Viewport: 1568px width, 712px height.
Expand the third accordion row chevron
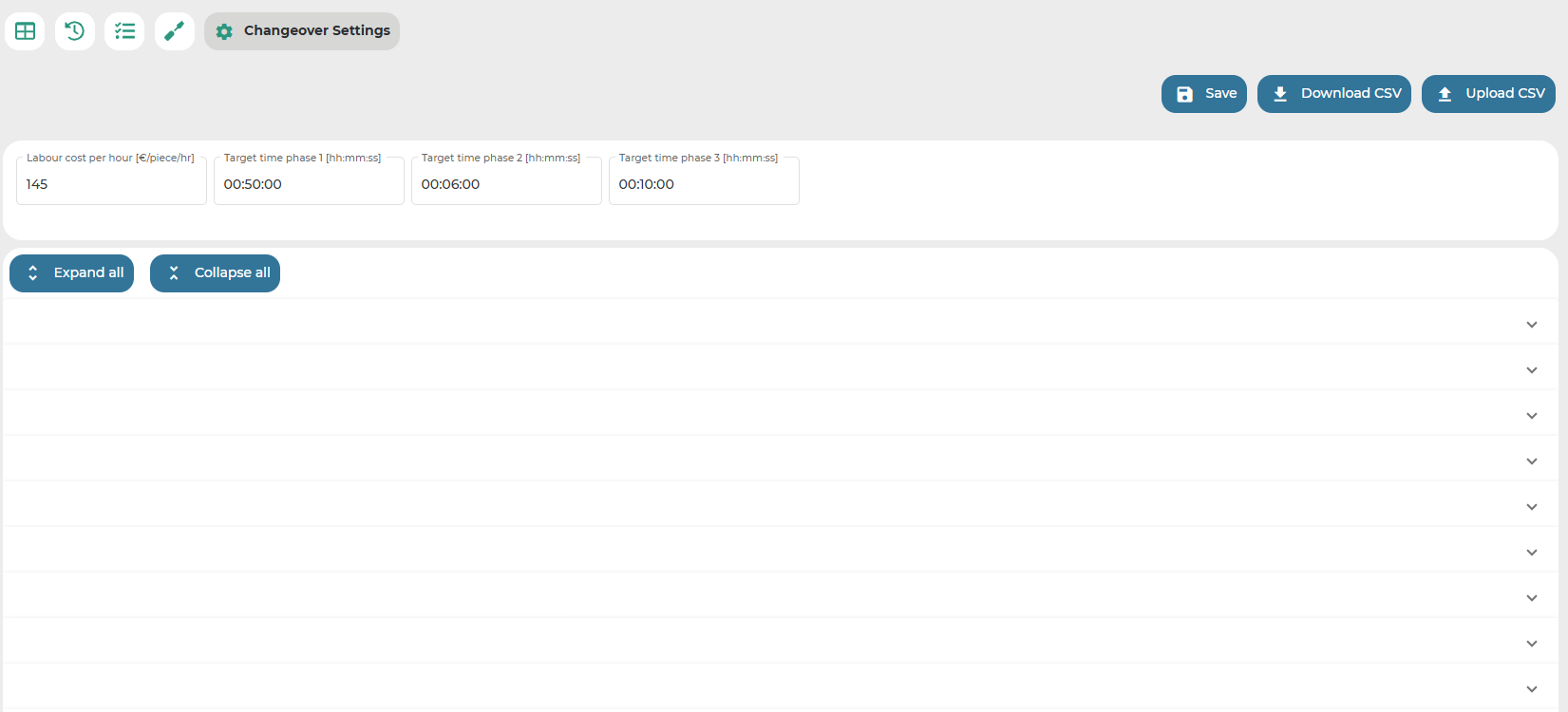coord(1531,416)
